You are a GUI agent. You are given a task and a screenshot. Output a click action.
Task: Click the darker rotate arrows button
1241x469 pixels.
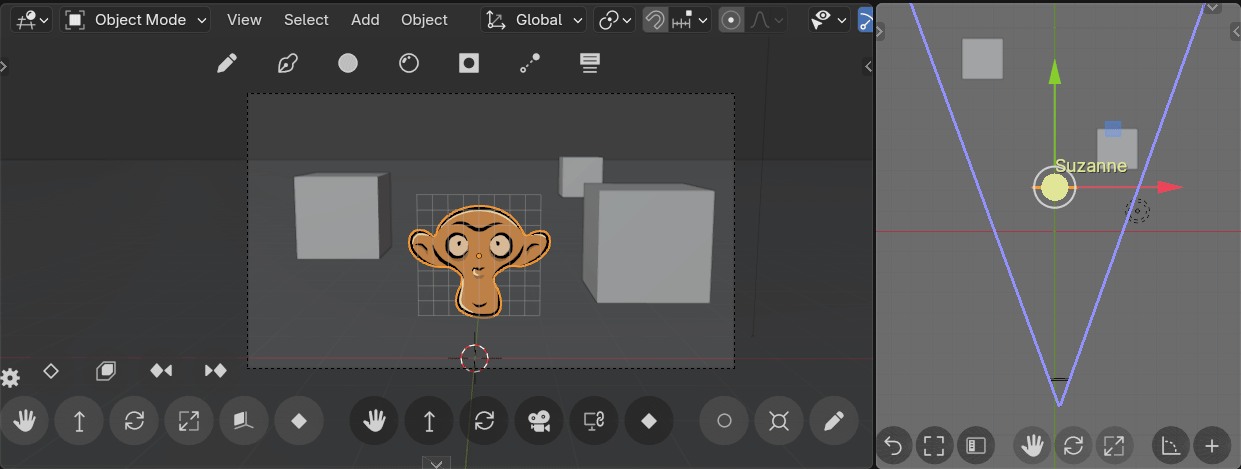pyautogui.click(x=485, y=421)
